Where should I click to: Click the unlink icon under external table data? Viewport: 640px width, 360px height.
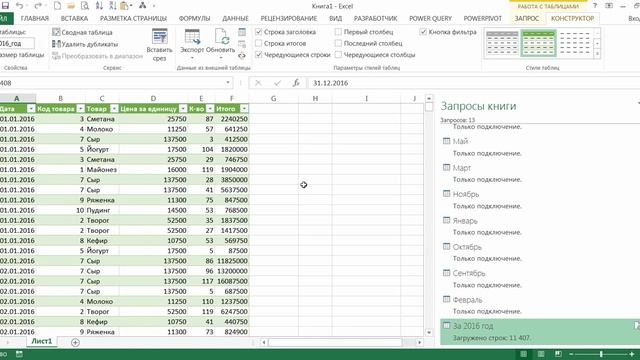tap(242, 55)
